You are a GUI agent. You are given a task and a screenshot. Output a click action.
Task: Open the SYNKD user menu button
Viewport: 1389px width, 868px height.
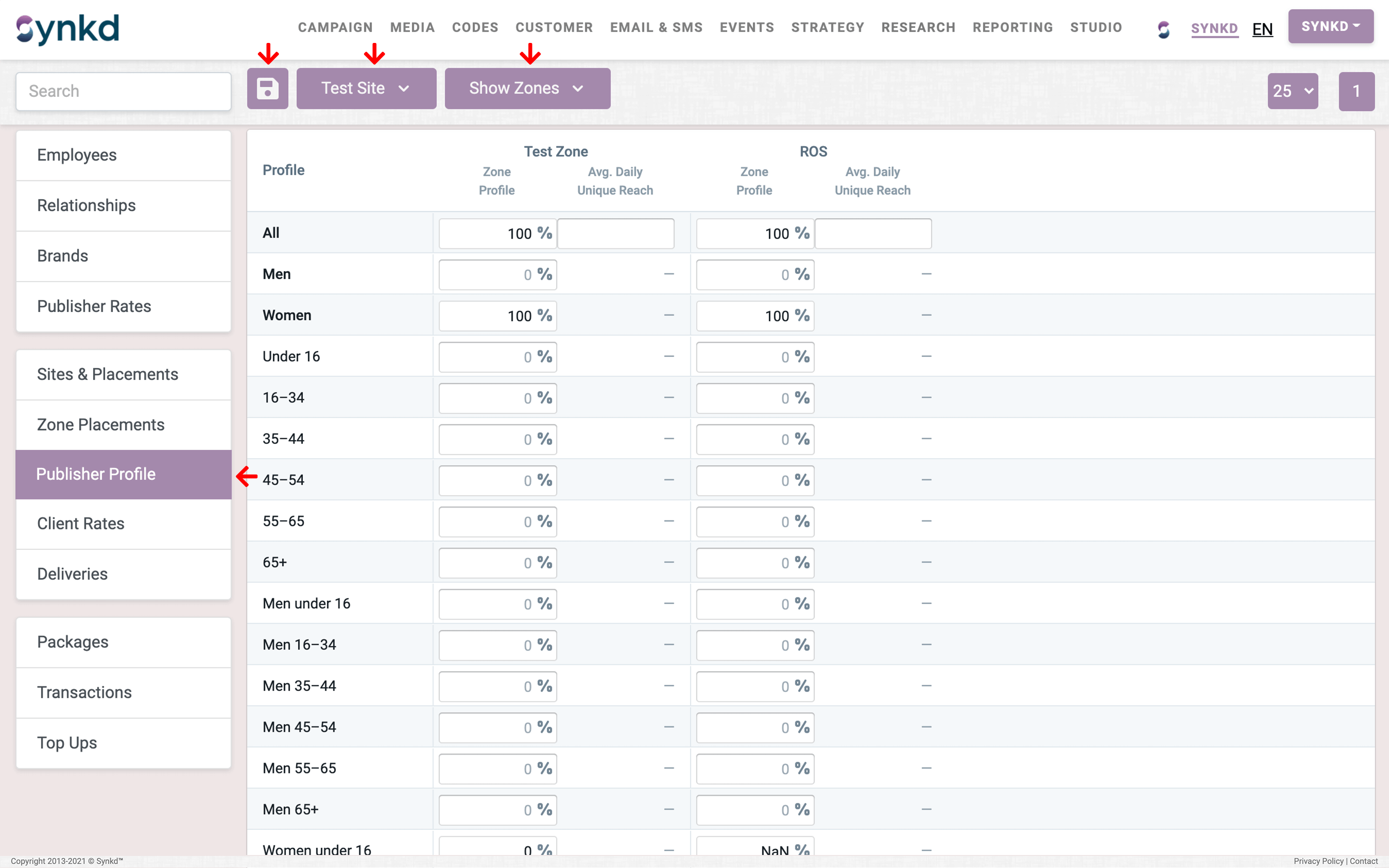pos(1330,27)
